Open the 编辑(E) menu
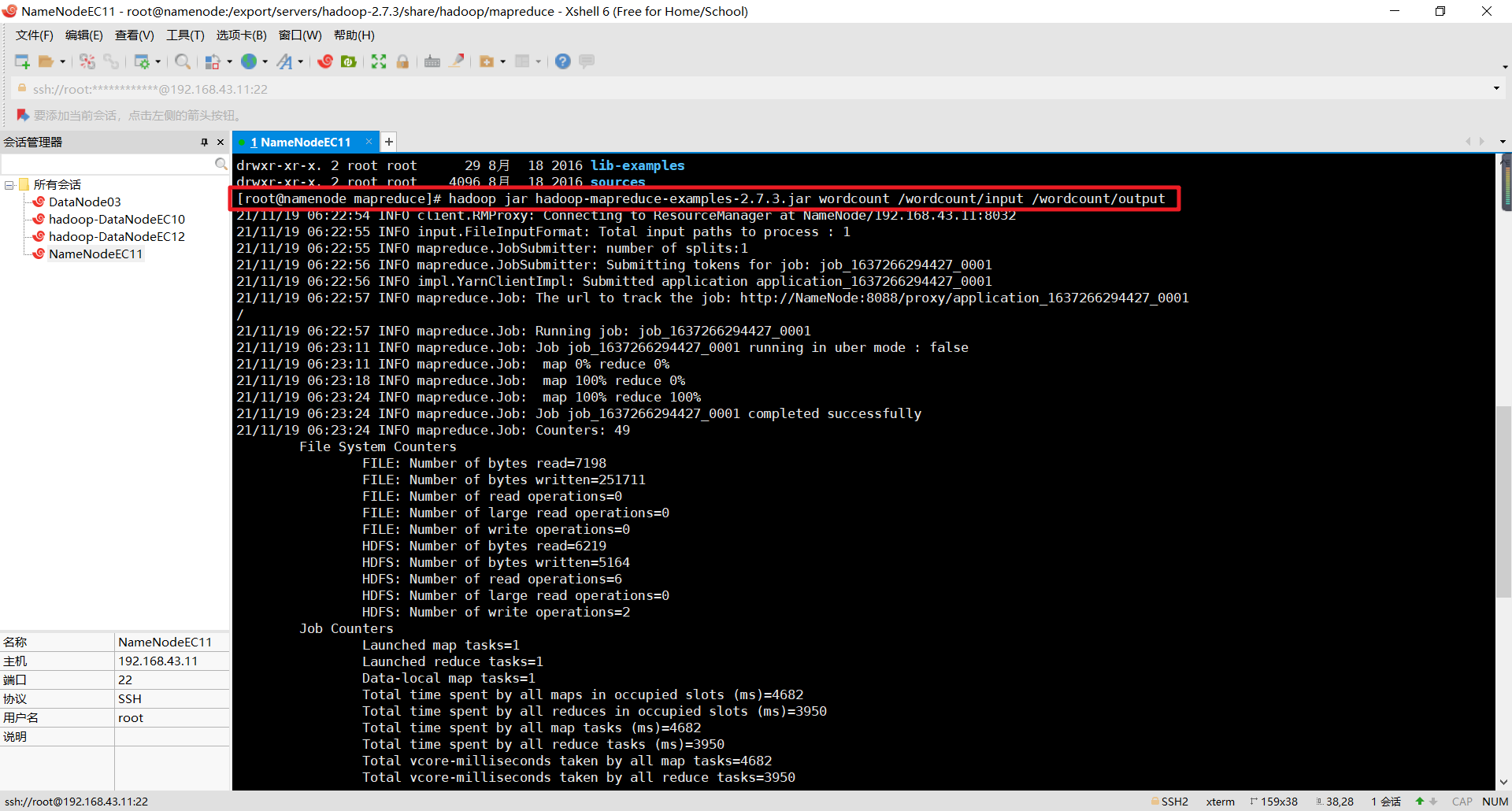1512x811 pixels. (x=83, y=35)
